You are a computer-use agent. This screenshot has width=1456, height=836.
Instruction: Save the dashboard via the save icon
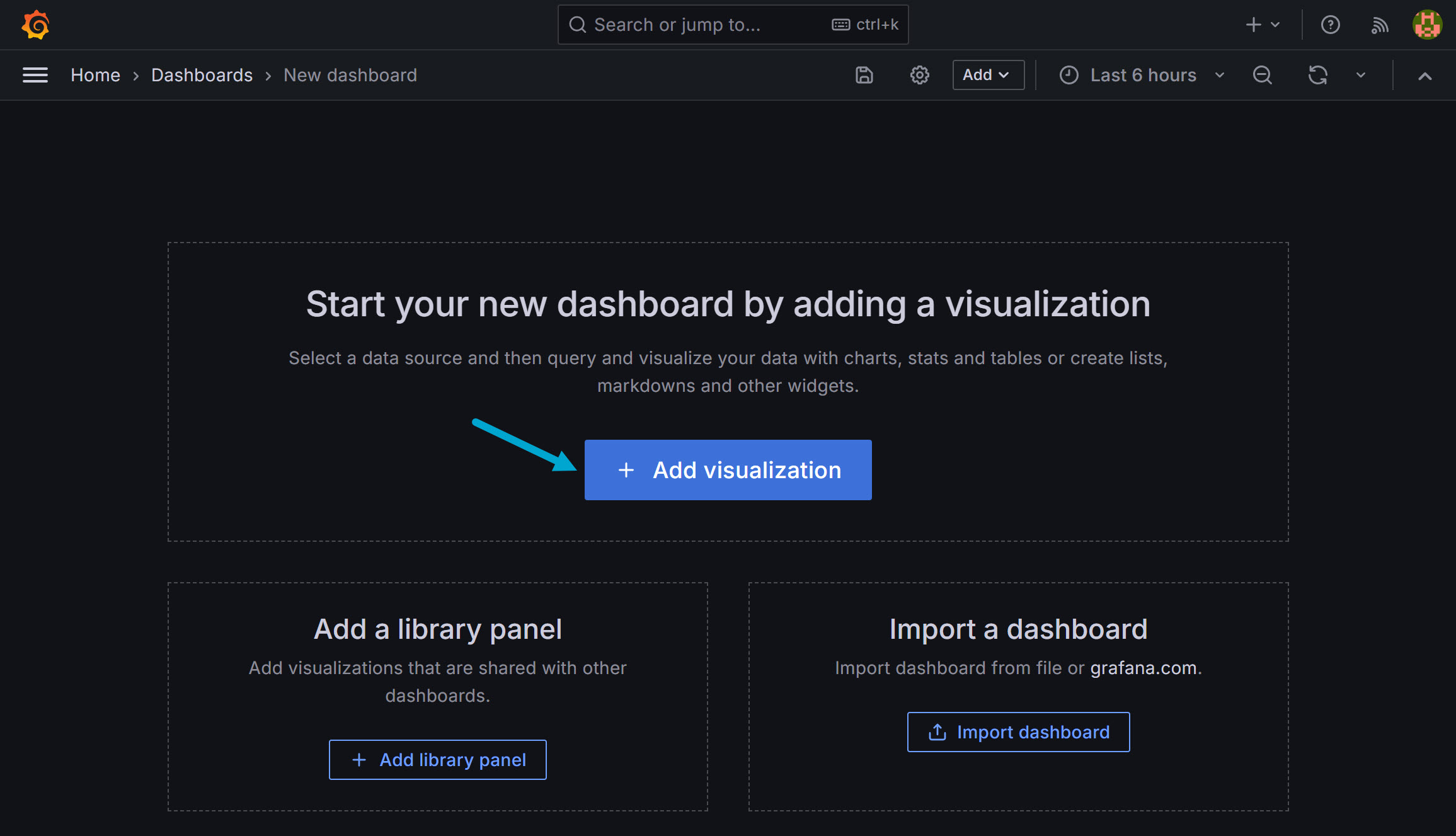[x=864, y=75]
